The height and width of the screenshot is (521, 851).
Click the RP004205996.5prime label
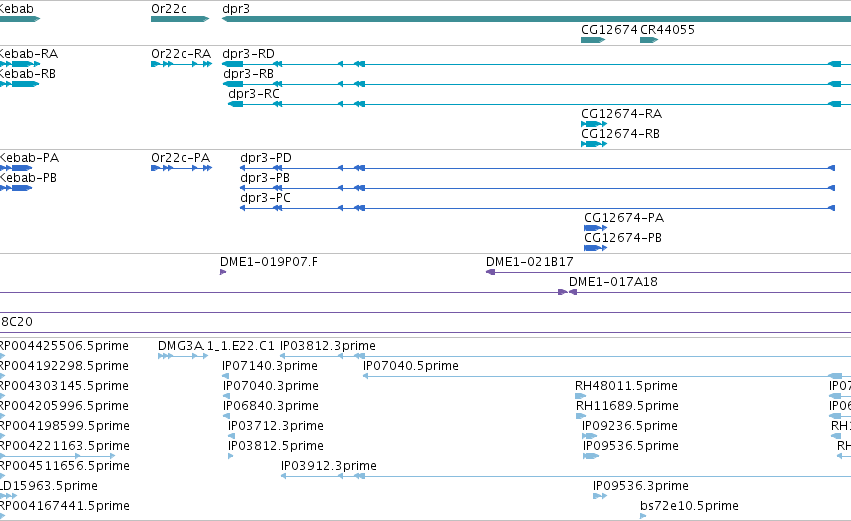point(64,406)
